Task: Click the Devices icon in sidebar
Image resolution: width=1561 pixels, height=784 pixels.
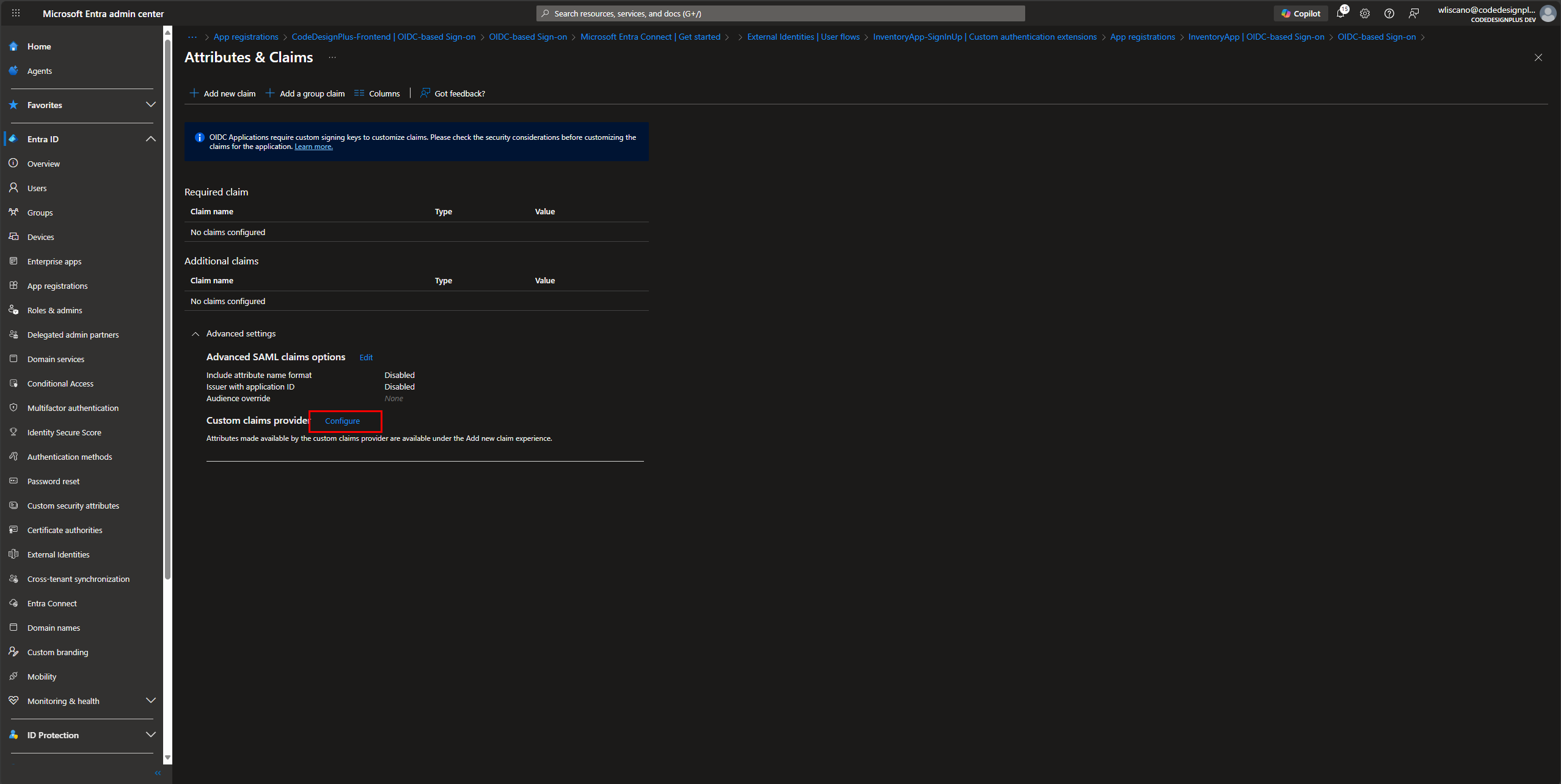Action: coord(13,236)
